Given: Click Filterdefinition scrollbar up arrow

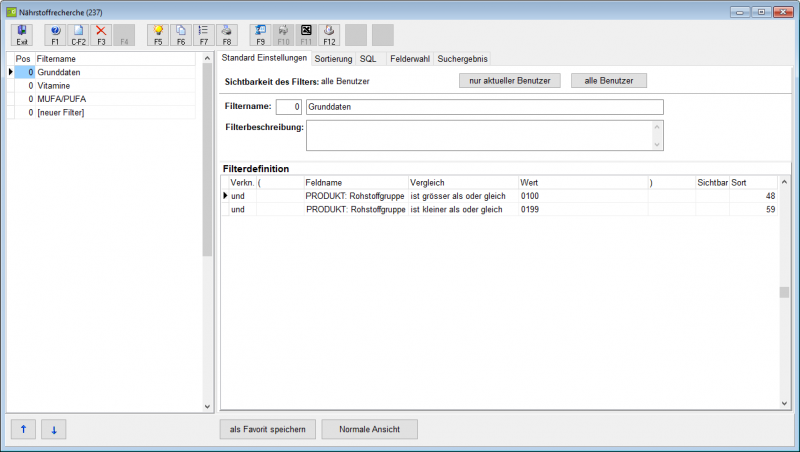Looking at the screenshot, I should [x=784, y=182].
